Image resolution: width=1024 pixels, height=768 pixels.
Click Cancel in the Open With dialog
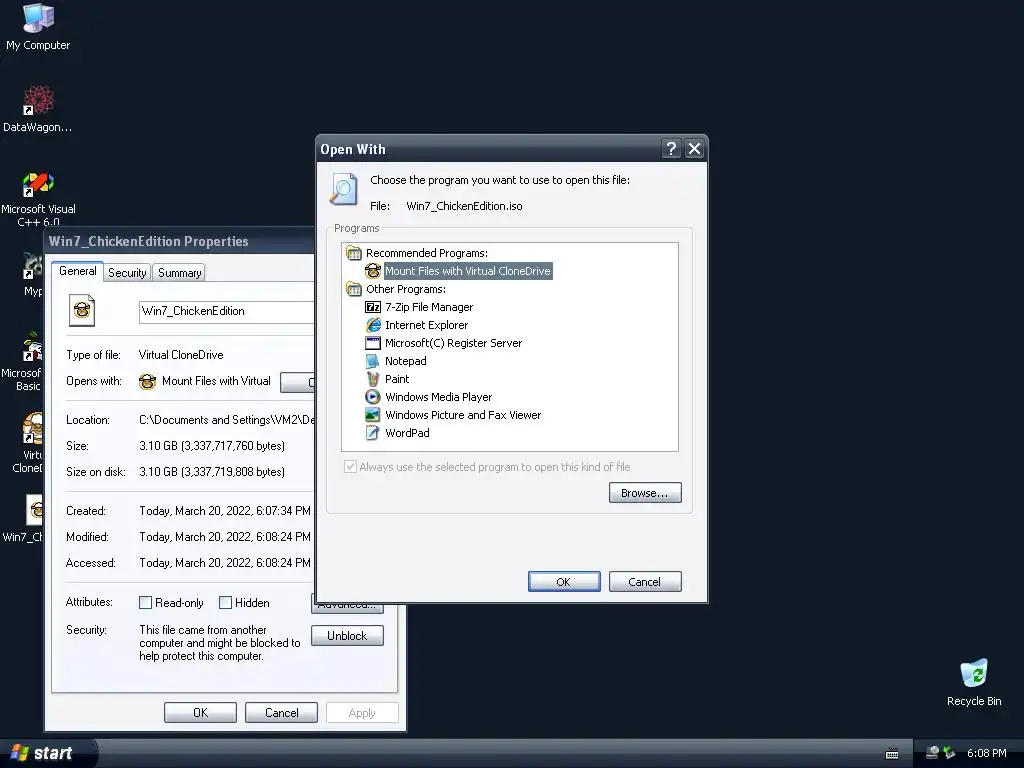click(x=645, y=582)
